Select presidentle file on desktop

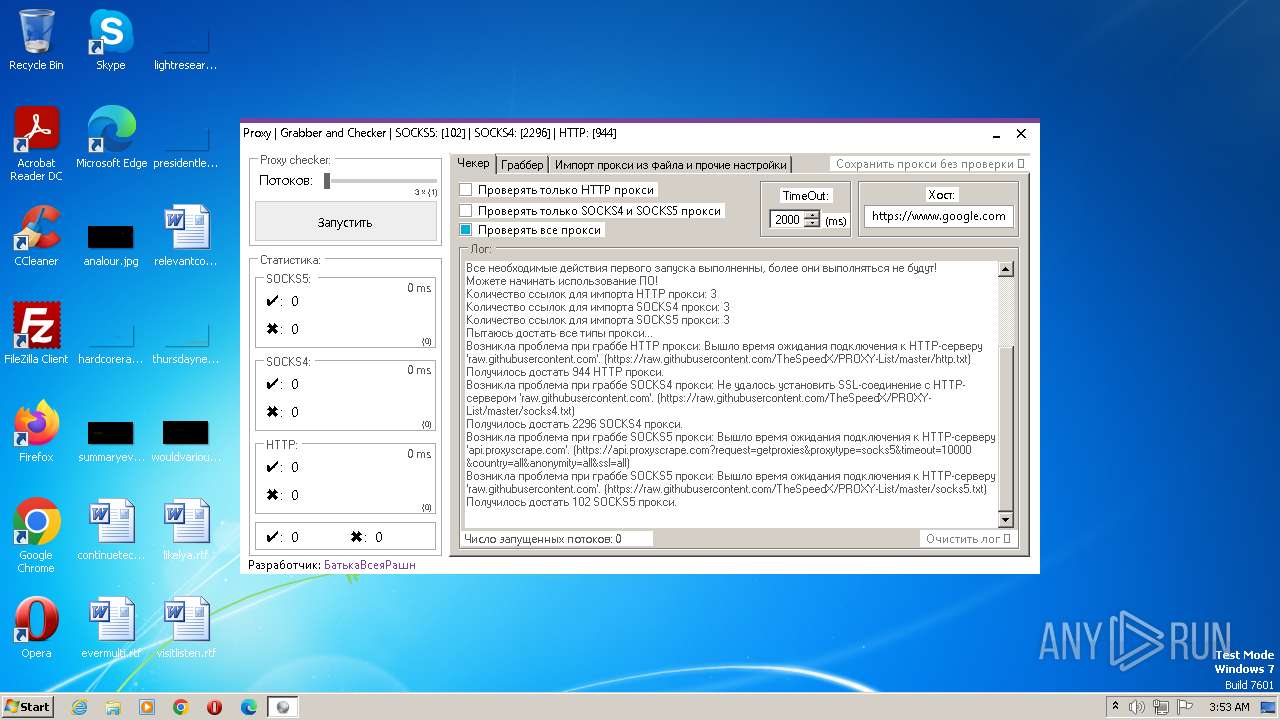click(186, 148)
